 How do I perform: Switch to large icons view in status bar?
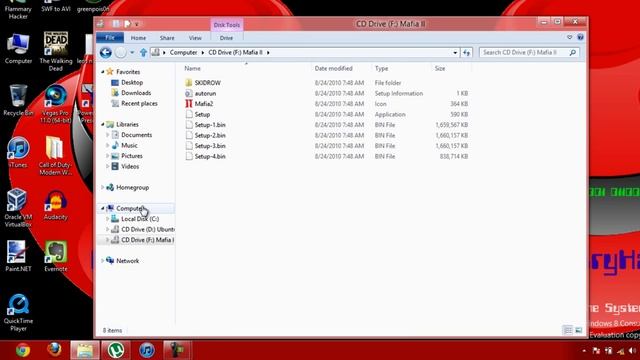click(579, 330)
